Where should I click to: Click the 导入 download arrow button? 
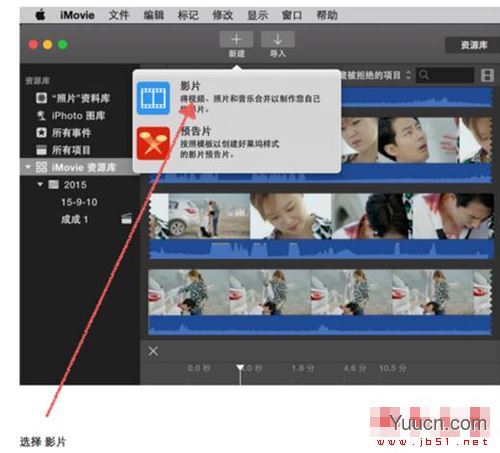point(278,39)
